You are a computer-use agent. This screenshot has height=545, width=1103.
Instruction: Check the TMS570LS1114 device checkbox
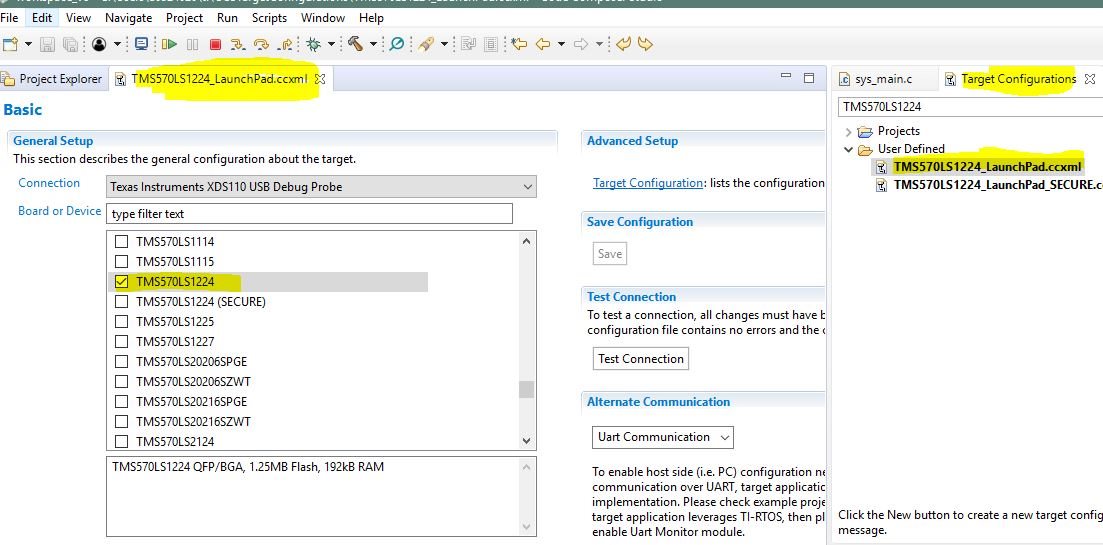[x=122, y=241]
